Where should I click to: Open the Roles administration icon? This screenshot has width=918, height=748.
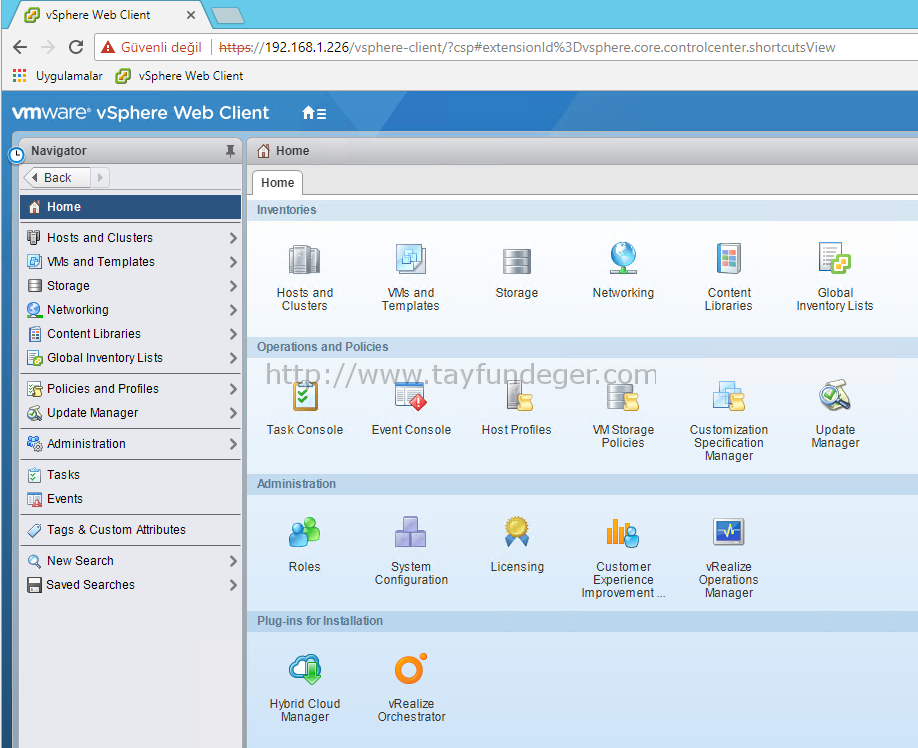[x=304, y=532]
